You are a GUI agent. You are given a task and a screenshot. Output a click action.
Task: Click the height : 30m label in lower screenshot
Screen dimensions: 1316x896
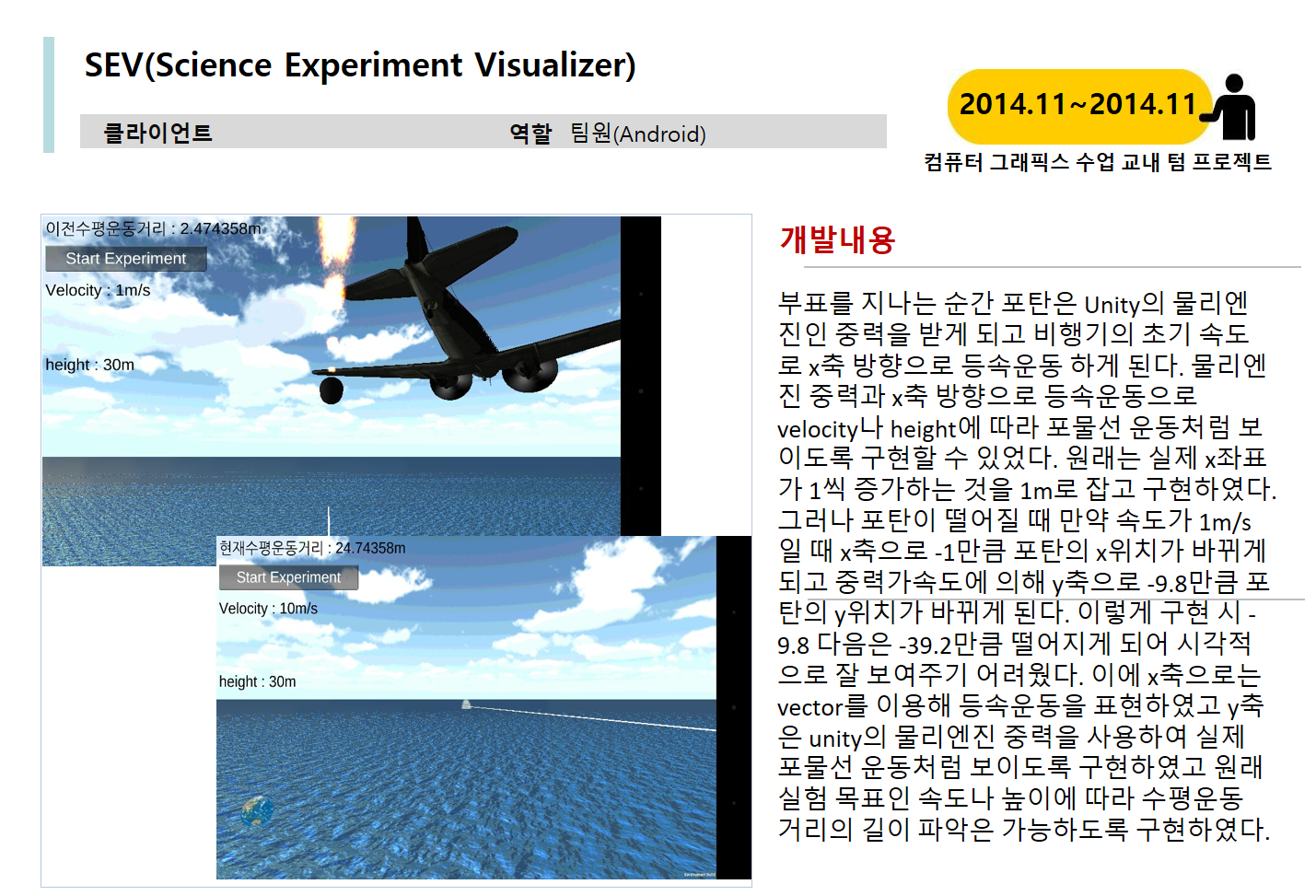pyautogui.click(x=257, y=681)
